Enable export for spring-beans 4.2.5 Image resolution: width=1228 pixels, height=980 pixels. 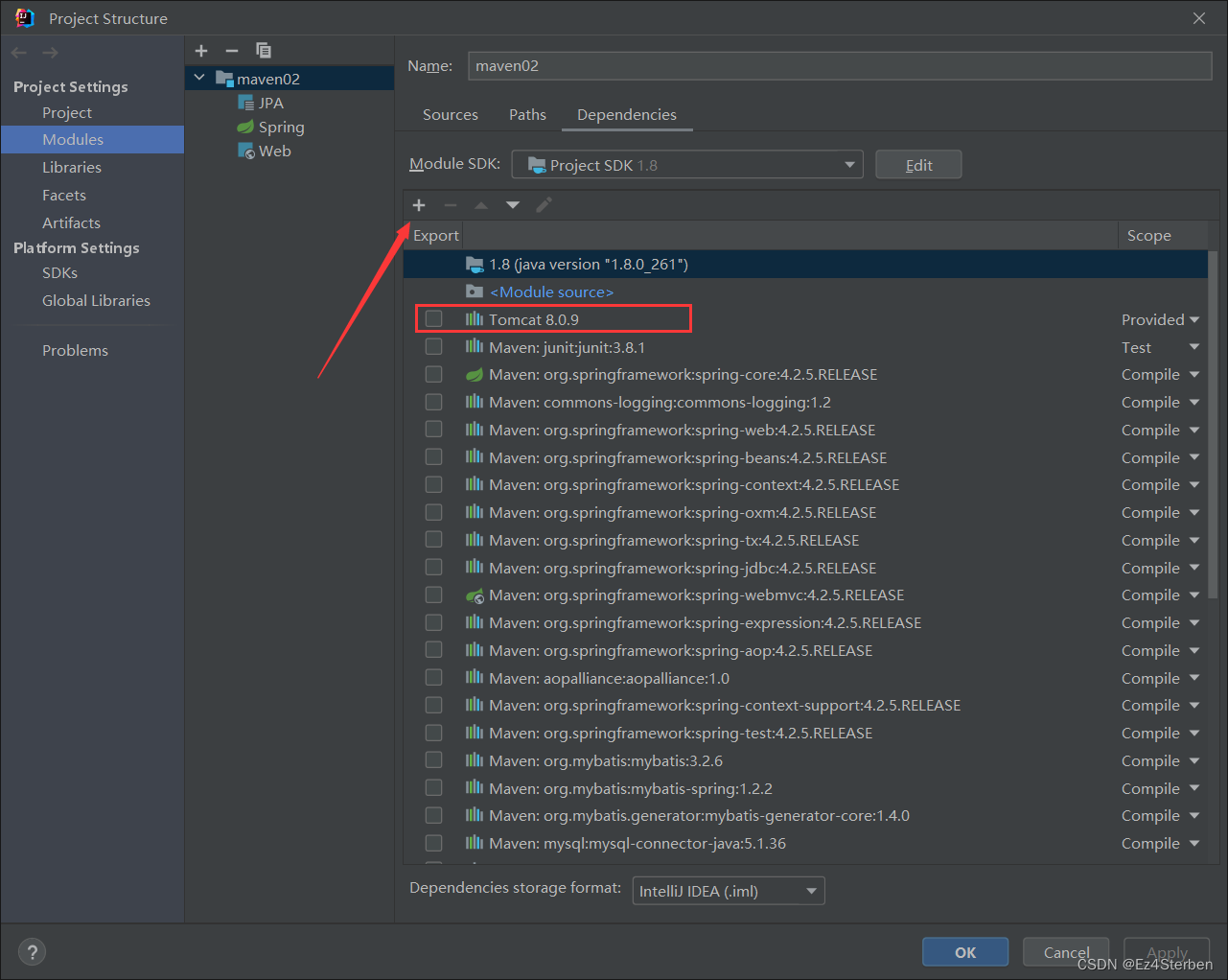[x=434, y=457]
